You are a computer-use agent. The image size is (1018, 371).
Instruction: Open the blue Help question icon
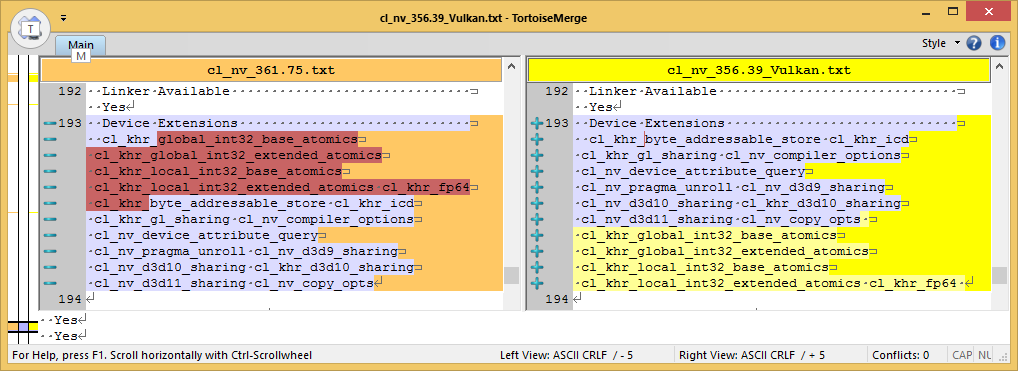tap(974, 44)
